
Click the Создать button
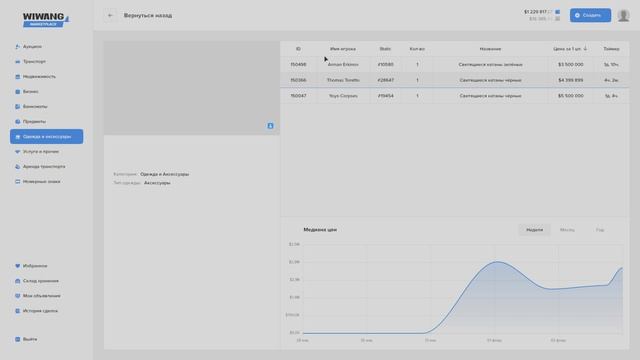point(590,16)
